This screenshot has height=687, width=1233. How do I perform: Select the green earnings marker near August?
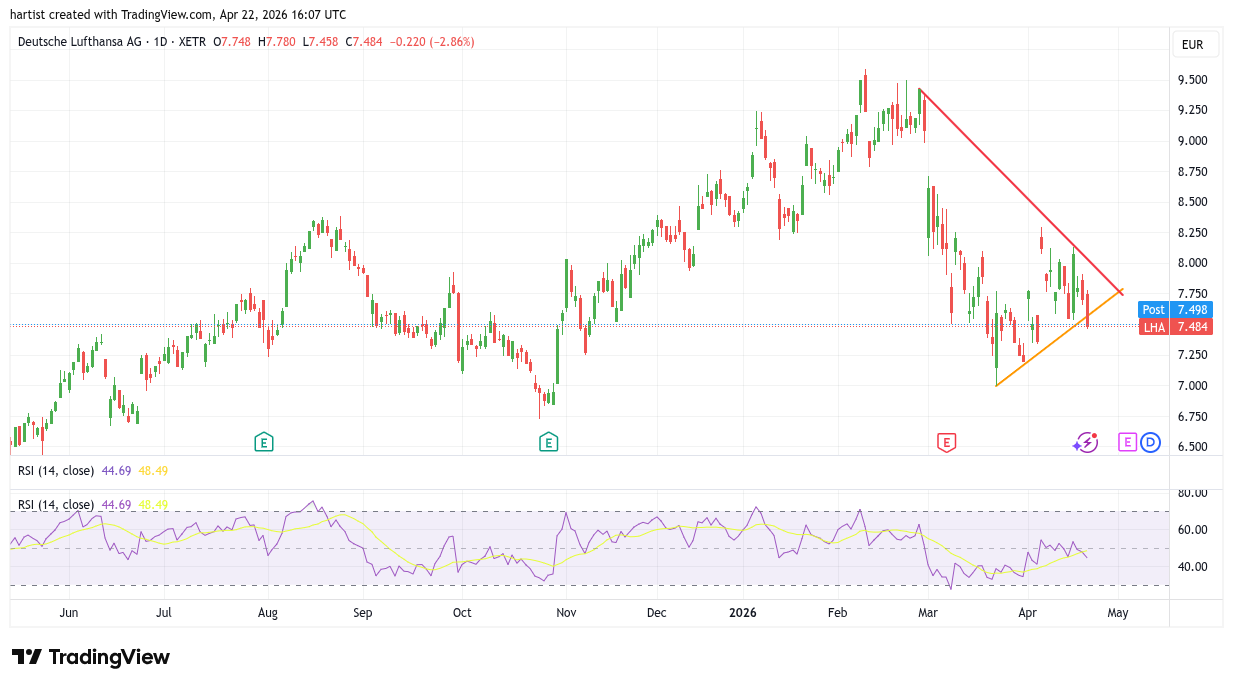click(x=263, y=442)
